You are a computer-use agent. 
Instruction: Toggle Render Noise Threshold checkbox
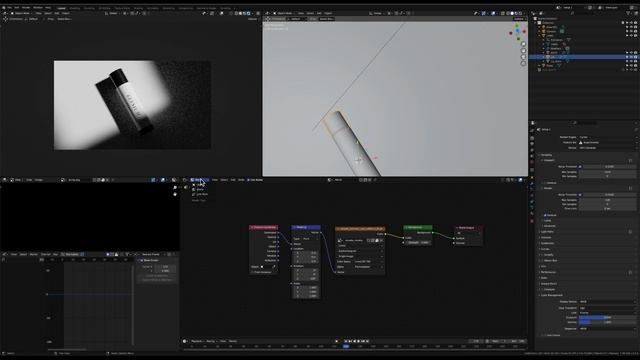click(x=580, y=195)
